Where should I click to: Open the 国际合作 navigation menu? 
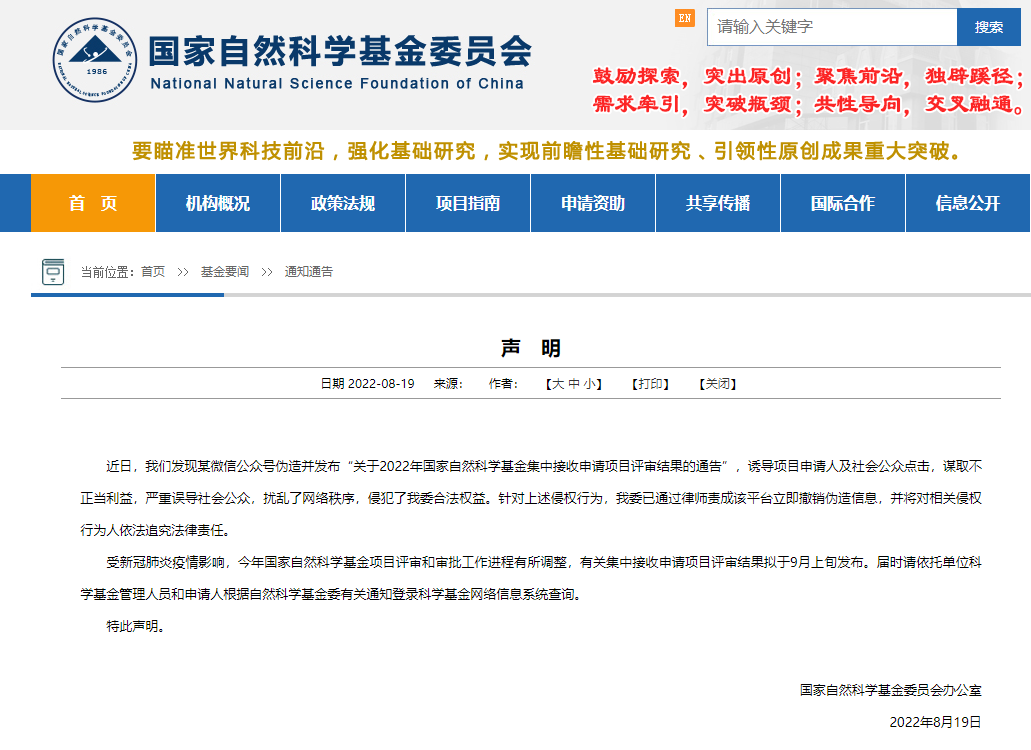coord(843,203)
